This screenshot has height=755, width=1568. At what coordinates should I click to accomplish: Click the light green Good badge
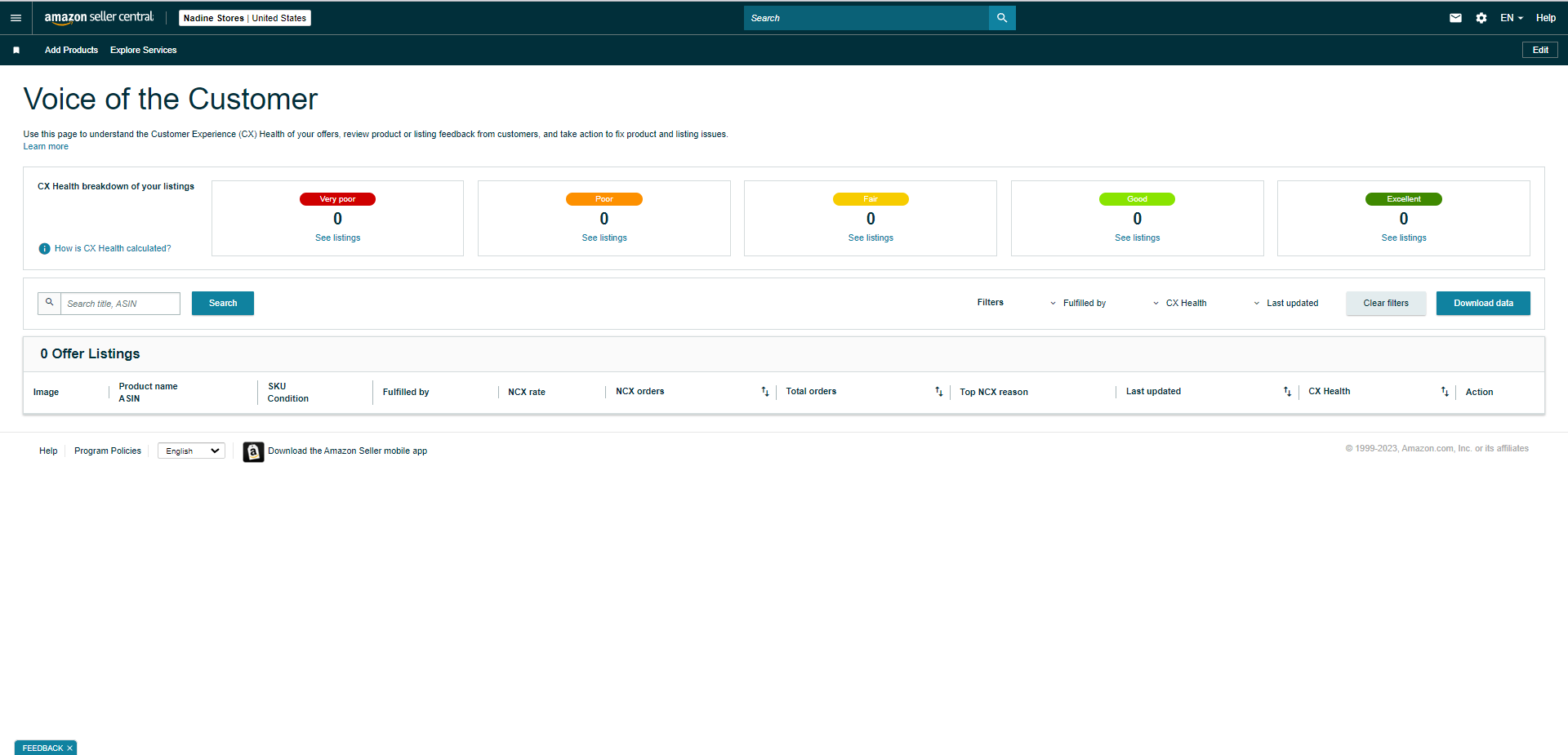(1137, 199)
